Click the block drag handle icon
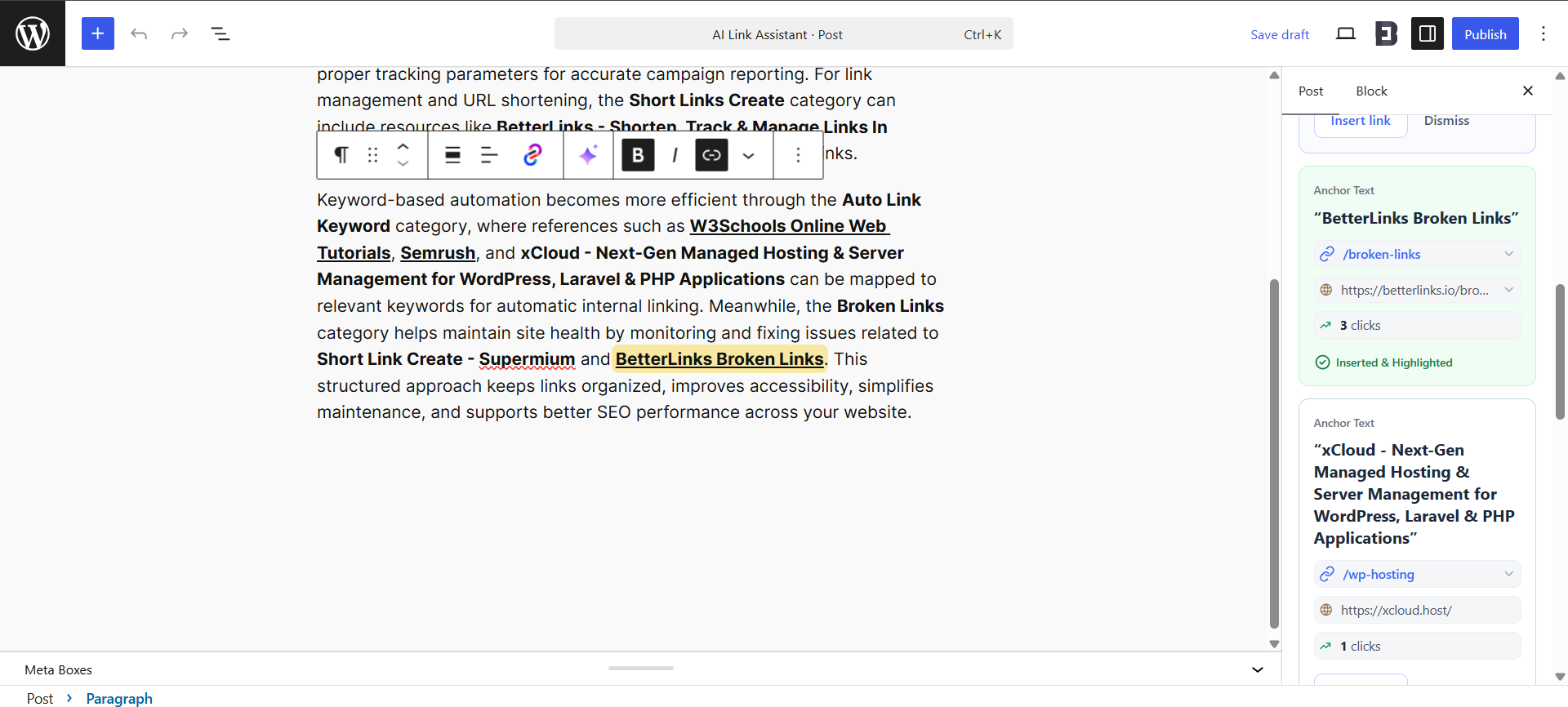Image resolution: width=1568 pixels, height=707 pixels. pyautogui.click(x=373, y=155)
